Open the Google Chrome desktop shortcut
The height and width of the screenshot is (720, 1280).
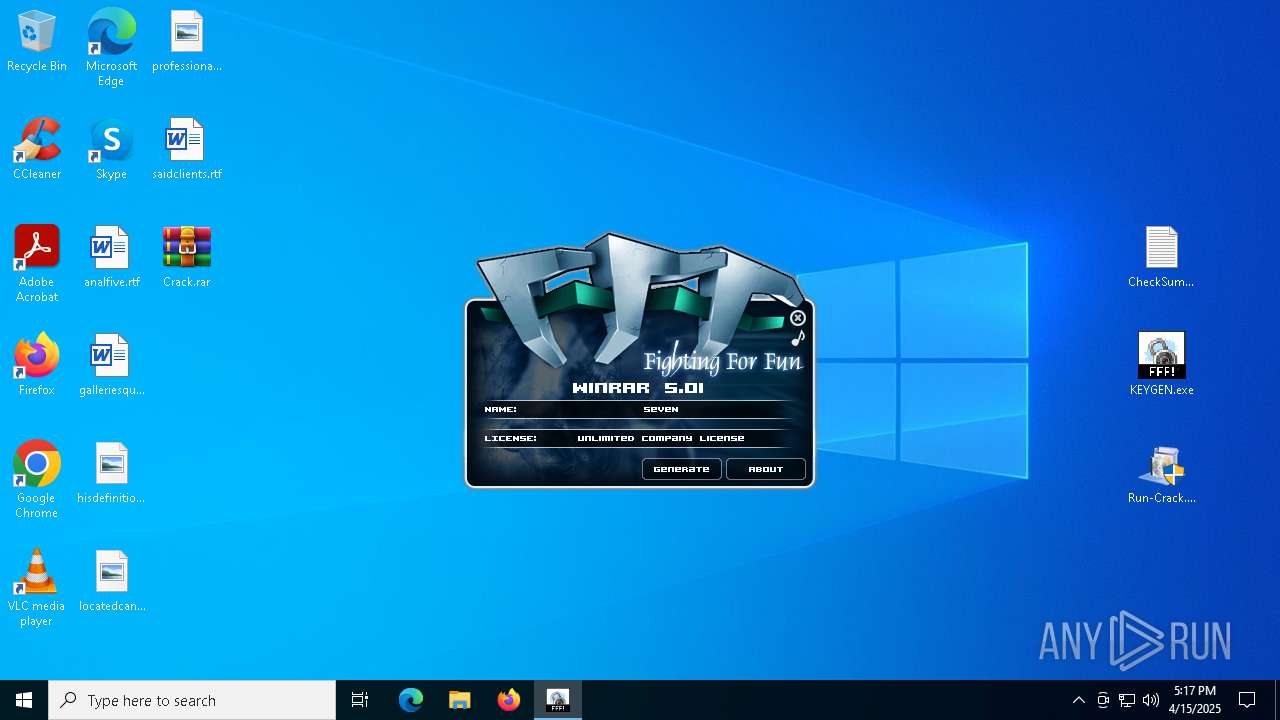37,480
